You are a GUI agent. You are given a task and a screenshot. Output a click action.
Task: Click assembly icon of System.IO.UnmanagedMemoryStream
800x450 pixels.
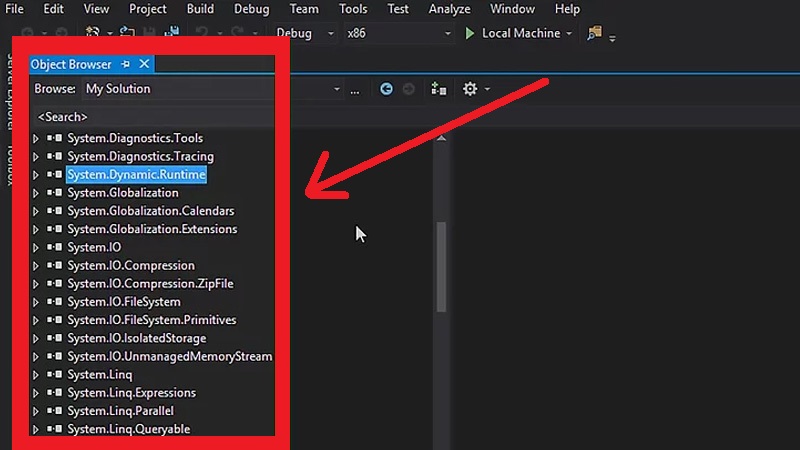(55, 356)
